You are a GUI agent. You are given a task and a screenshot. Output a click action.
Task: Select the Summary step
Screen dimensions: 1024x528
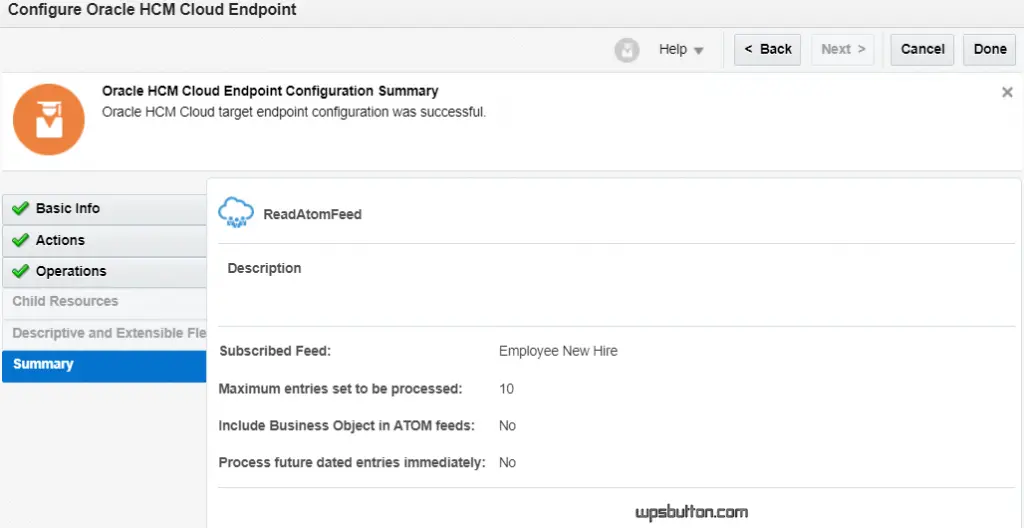point(104,366)
